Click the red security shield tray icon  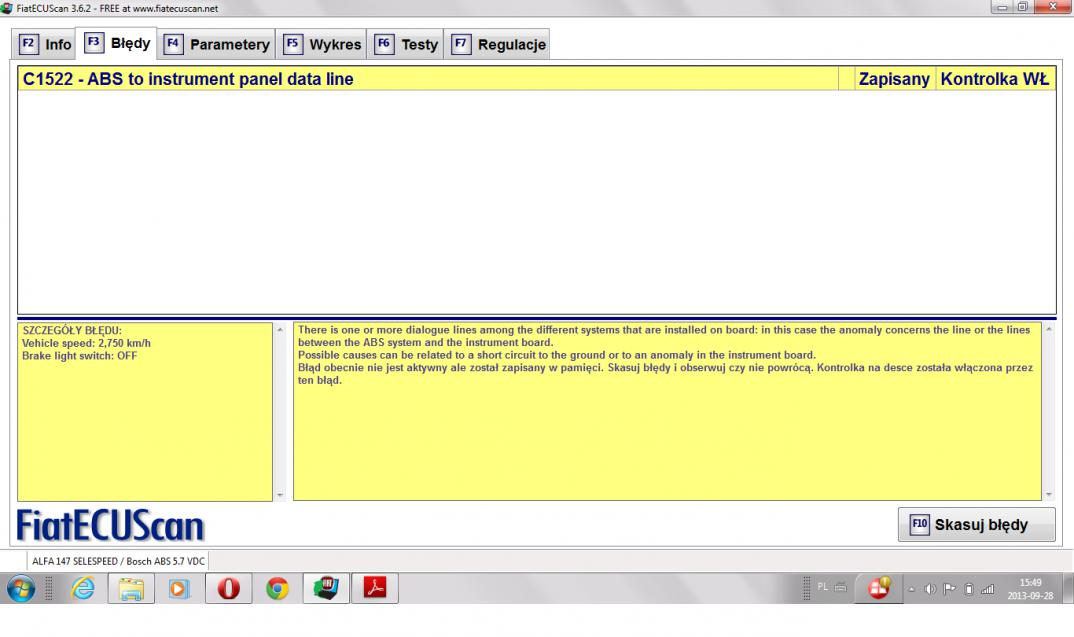[879, 588]
